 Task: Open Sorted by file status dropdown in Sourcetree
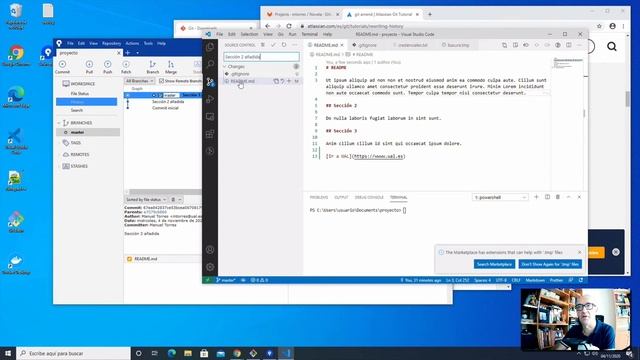[146, 200]
